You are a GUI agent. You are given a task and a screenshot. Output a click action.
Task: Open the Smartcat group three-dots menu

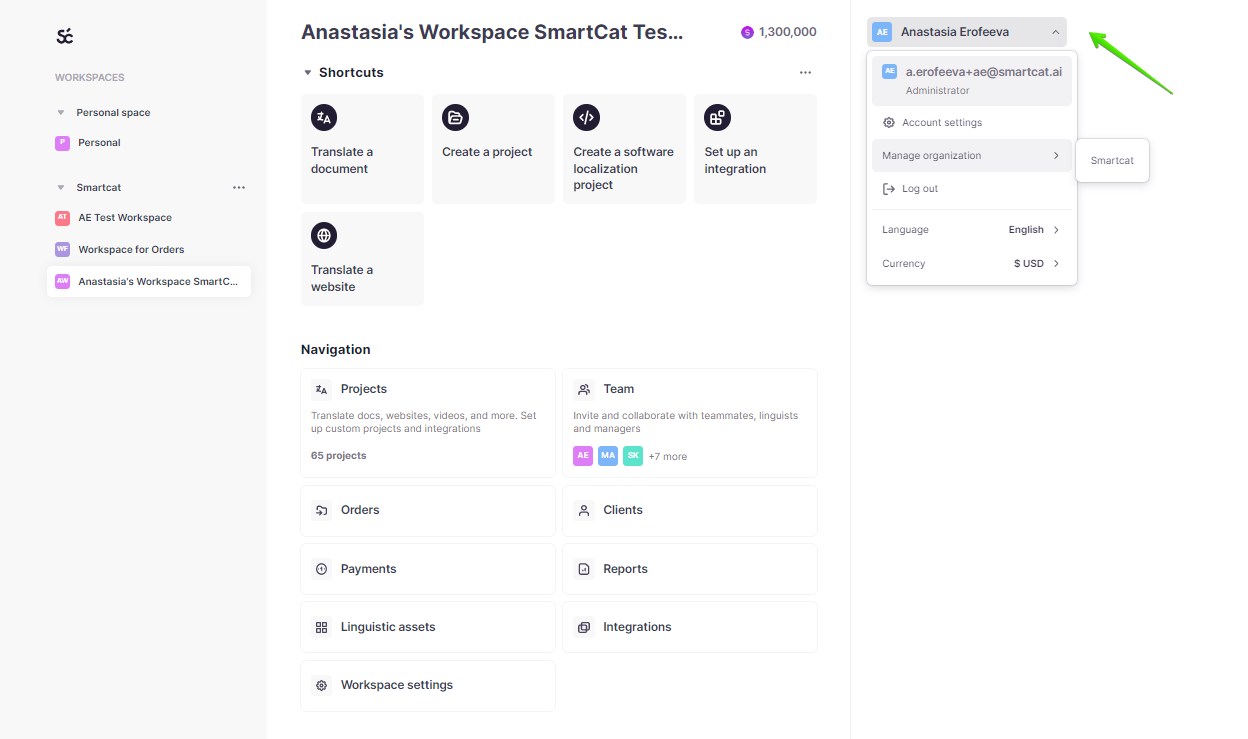click(239, 188)
